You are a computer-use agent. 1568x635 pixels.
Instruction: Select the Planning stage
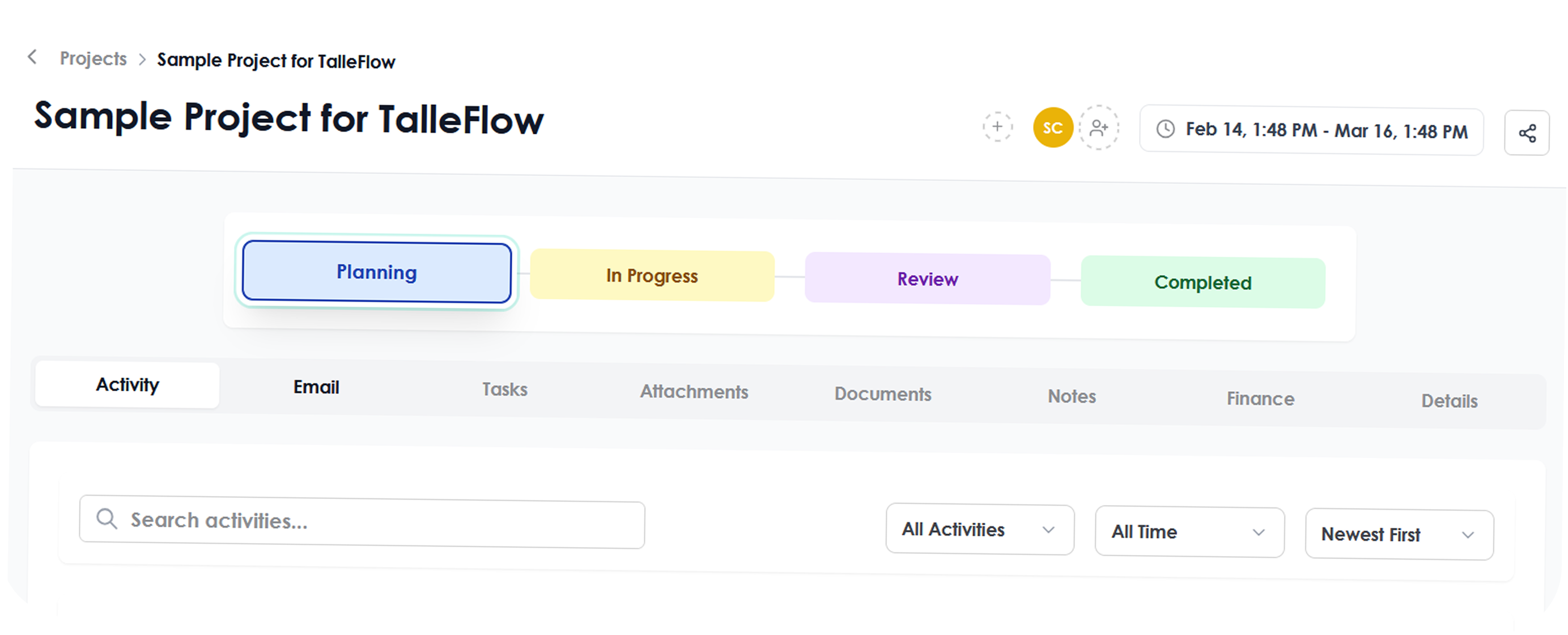[x=376, y=273]
